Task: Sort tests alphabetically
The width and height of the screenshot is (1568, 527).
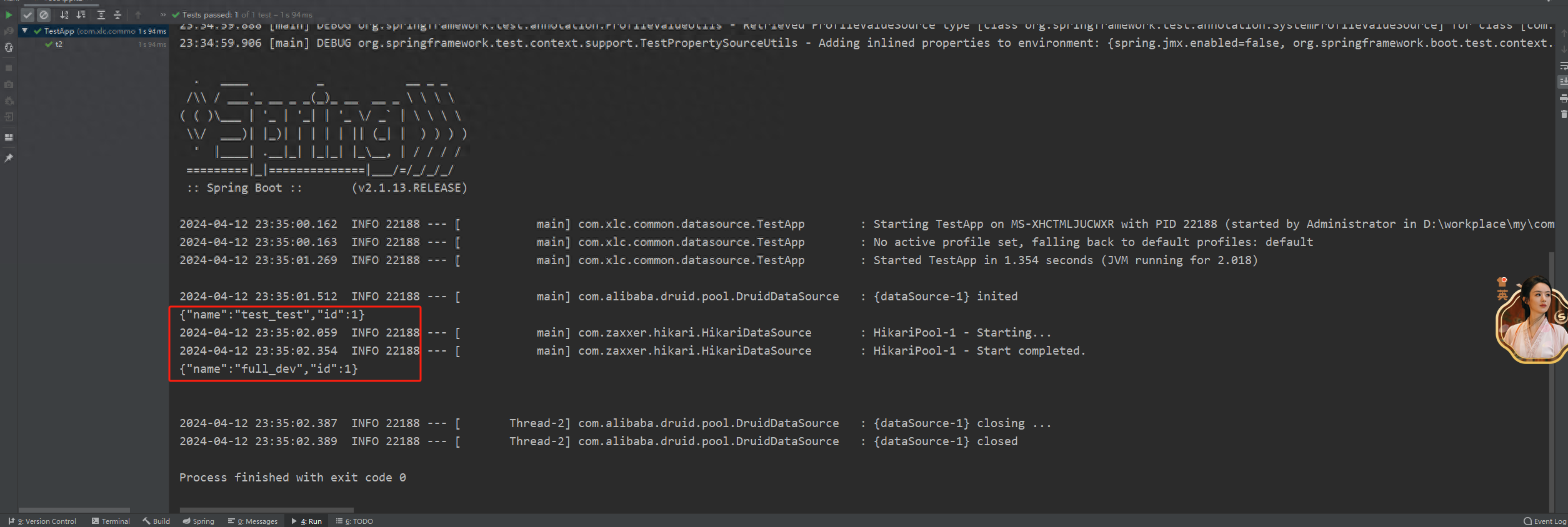Action: tap(64, 15)
